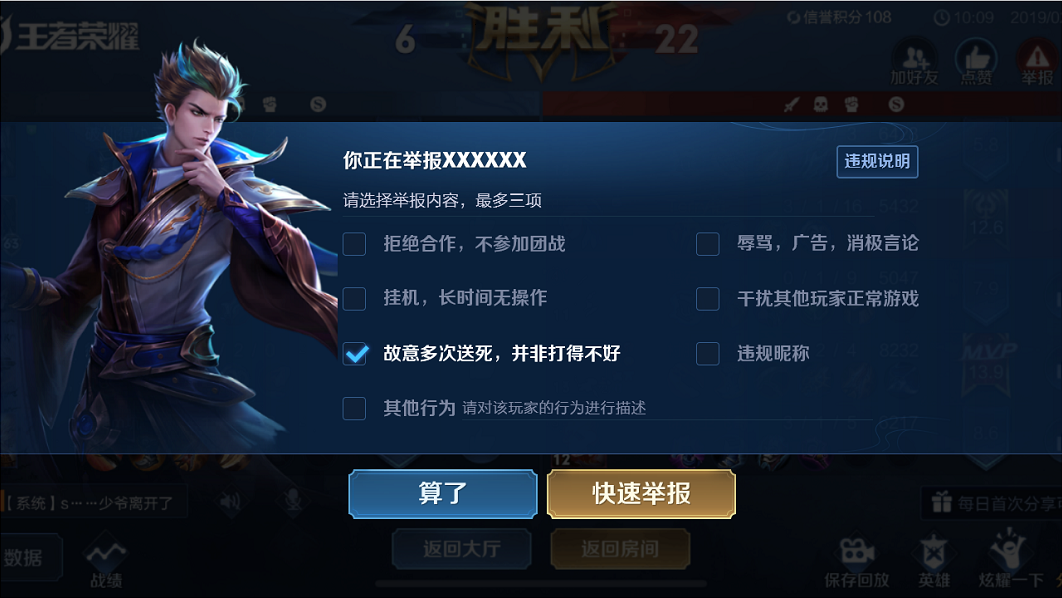The width and height of the screenshot is (1062, 598).
Task: Open the 战绩 stats chart icon
Action: click(106, 555)
